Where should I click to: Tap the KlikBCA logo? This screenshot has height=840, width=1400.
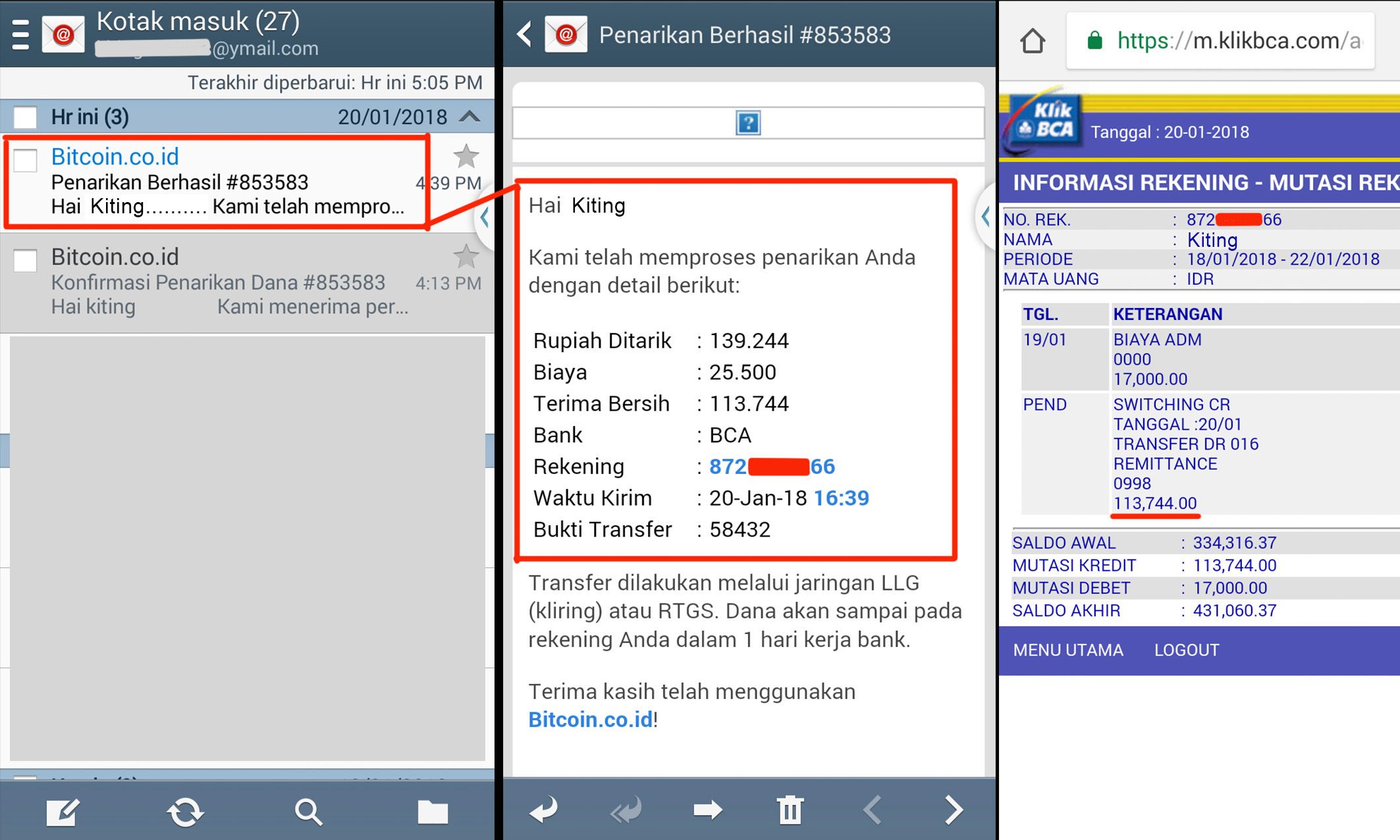(1042, 120)
